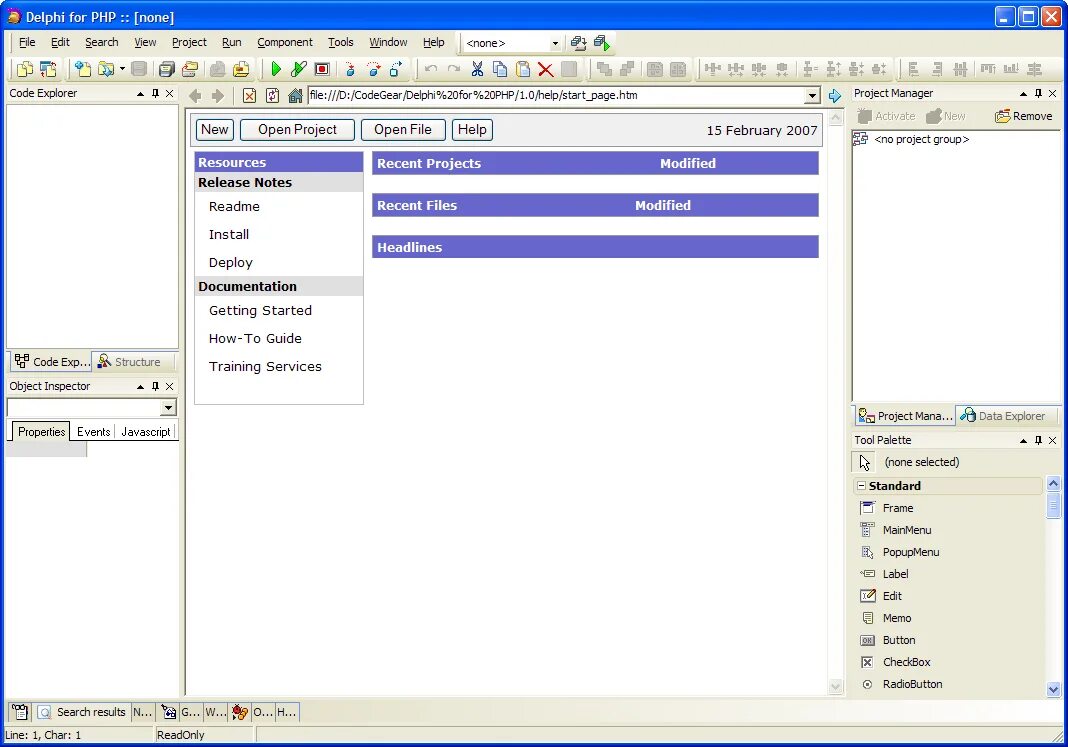Click the Open Project button
1068x747 pixels.
297,129
